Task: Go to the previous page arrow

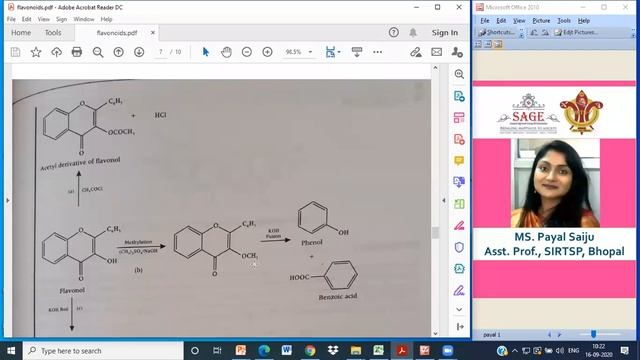Action: 118,52
